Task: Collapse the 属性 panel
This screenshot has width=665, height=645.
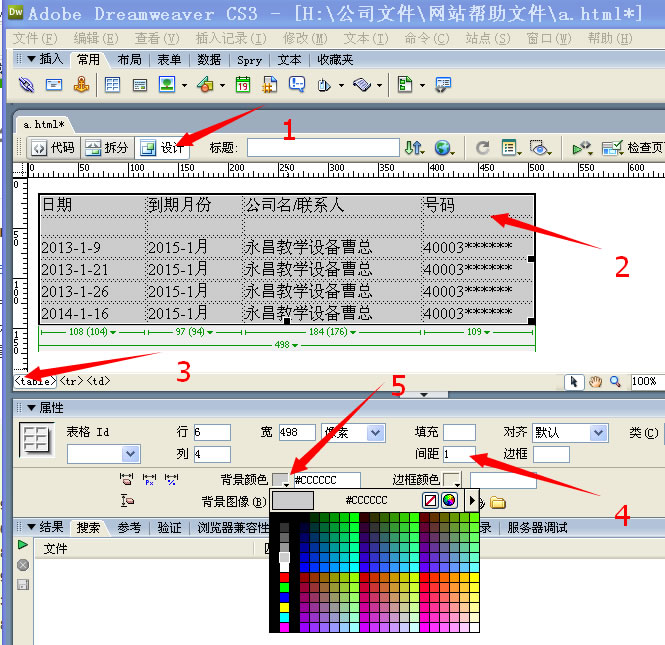Action: (31, 408)
